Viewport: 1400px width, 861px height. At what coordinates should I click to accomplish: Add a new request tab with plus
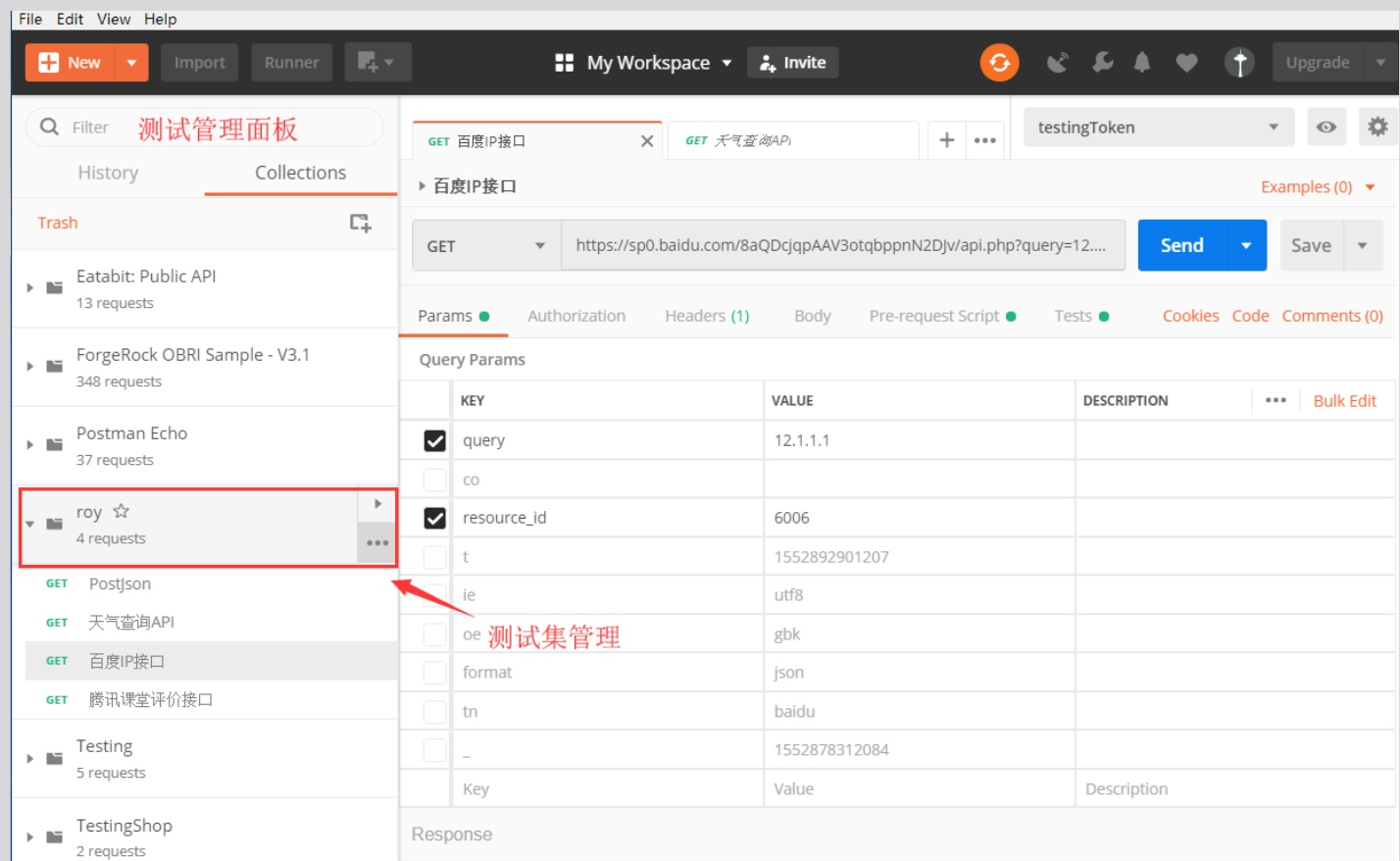pos(946,140)
